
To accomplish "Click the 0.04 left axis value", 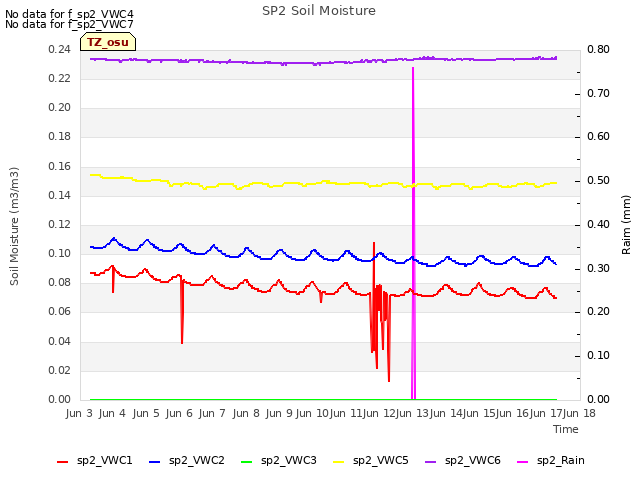I will coord(59,341).
